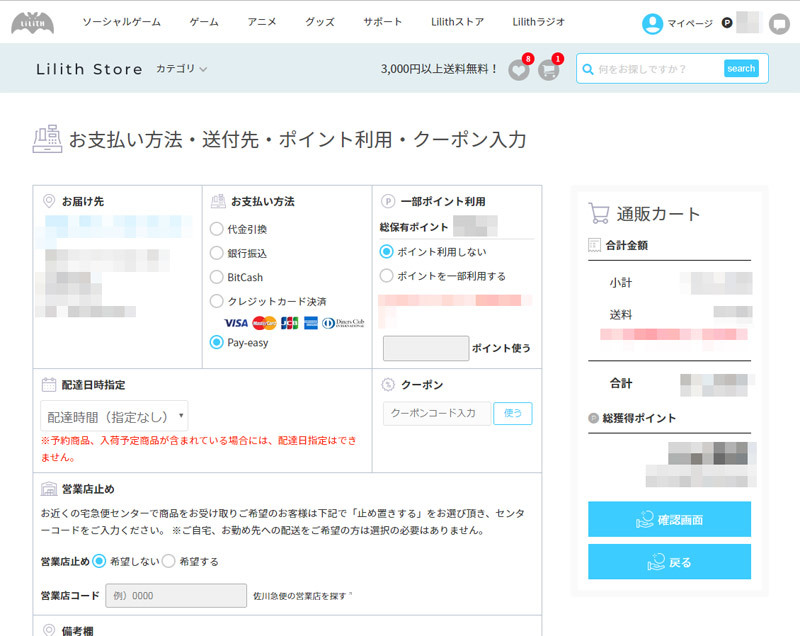Select 希望しない for 営業店止め
Viewport: 800px width, 636px height.
99,561
